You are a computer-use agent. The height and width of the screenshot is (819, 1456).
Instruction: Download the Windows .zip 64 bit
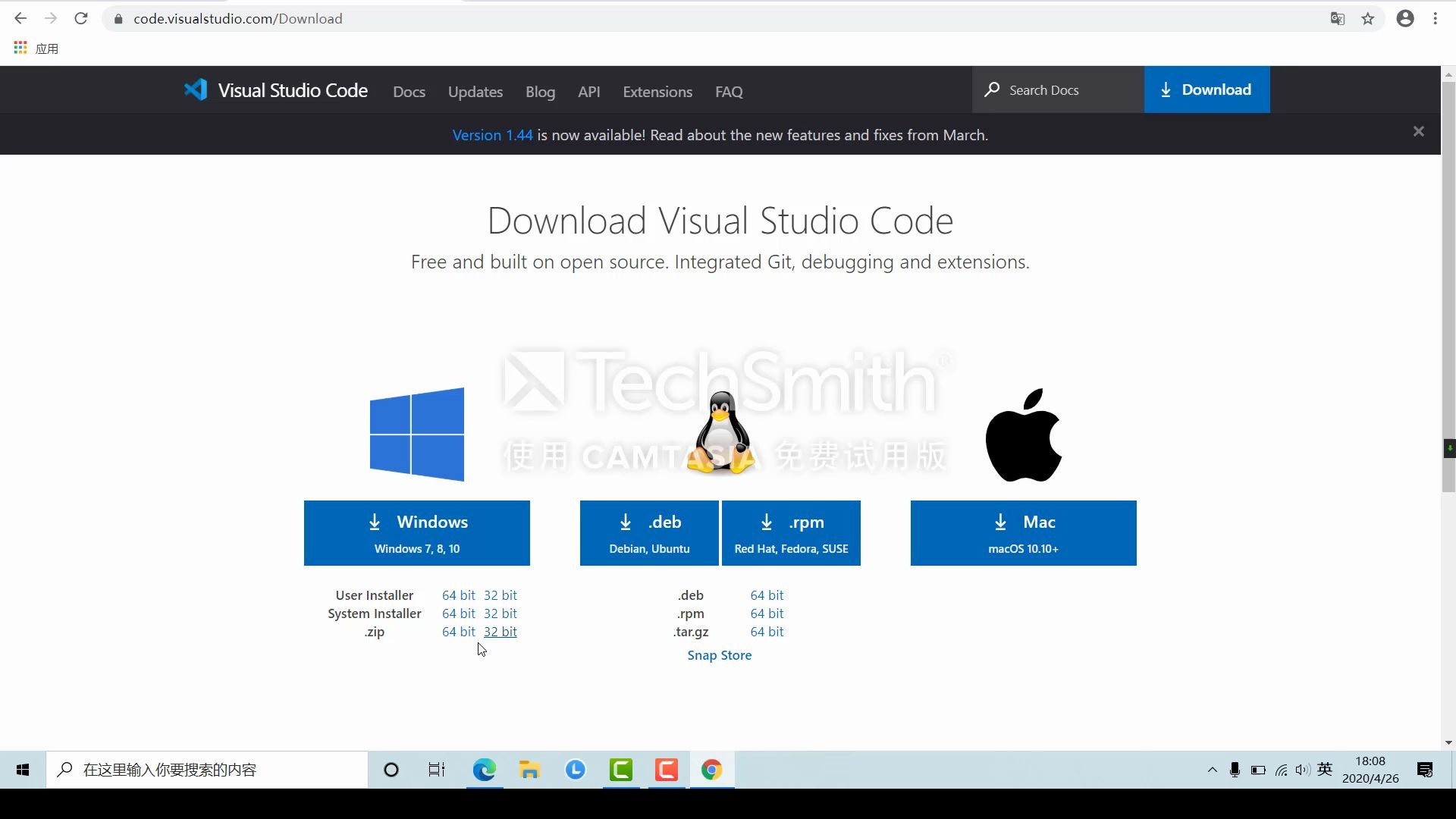pos(459,632)
